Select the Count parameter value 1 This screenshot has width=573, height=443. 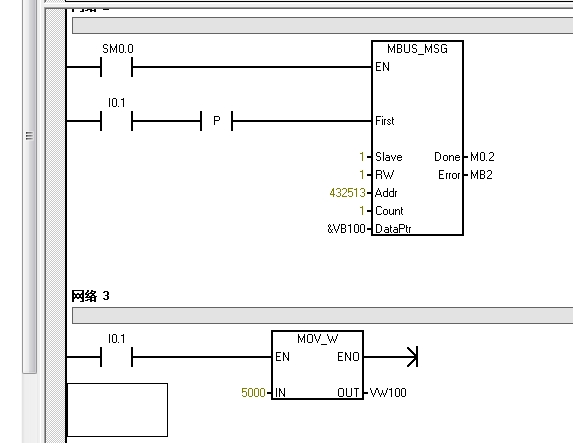coord(362,211)
